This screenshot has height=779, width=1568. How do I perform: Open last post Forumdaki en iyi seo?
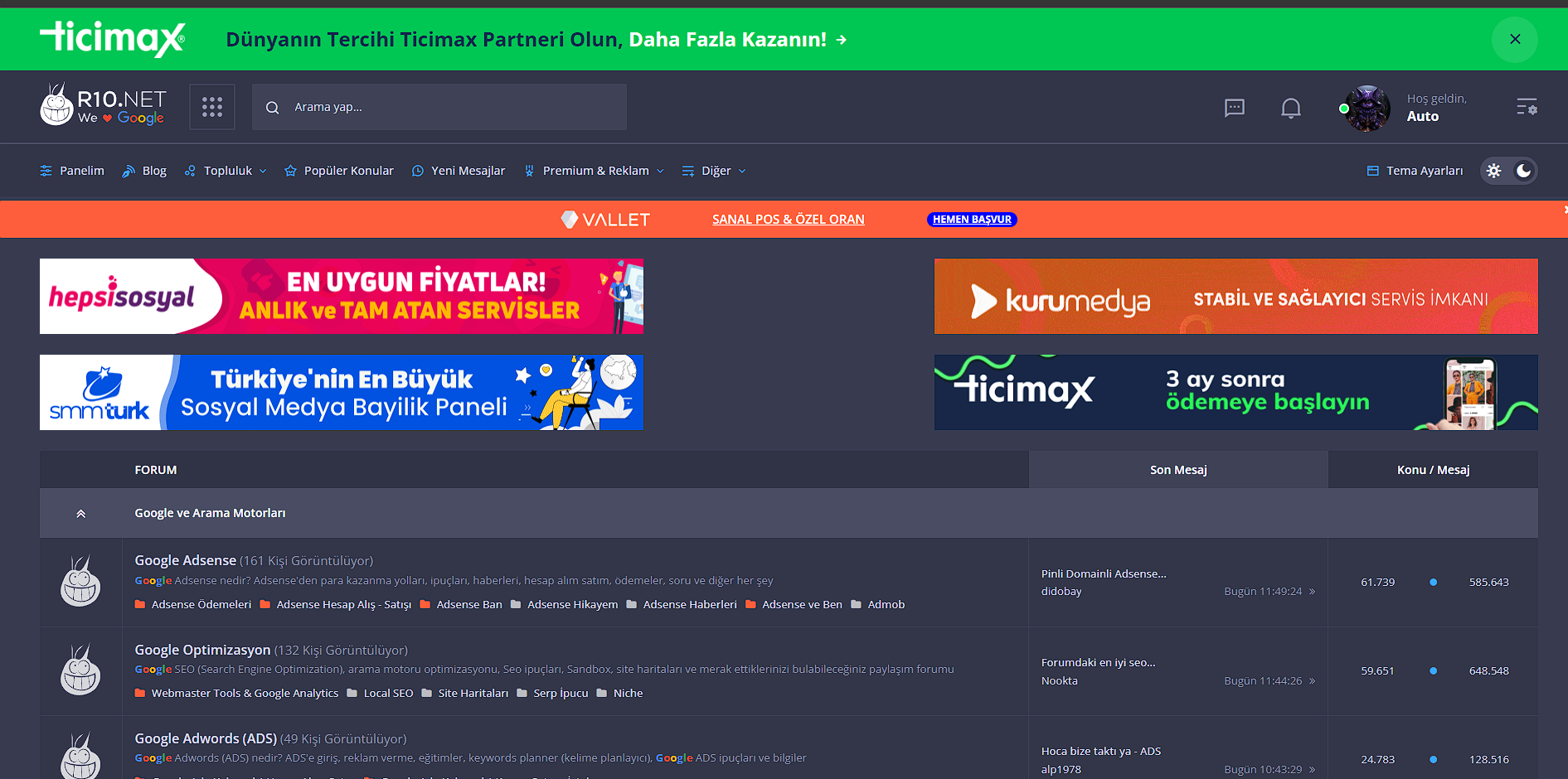(1098, 663)
